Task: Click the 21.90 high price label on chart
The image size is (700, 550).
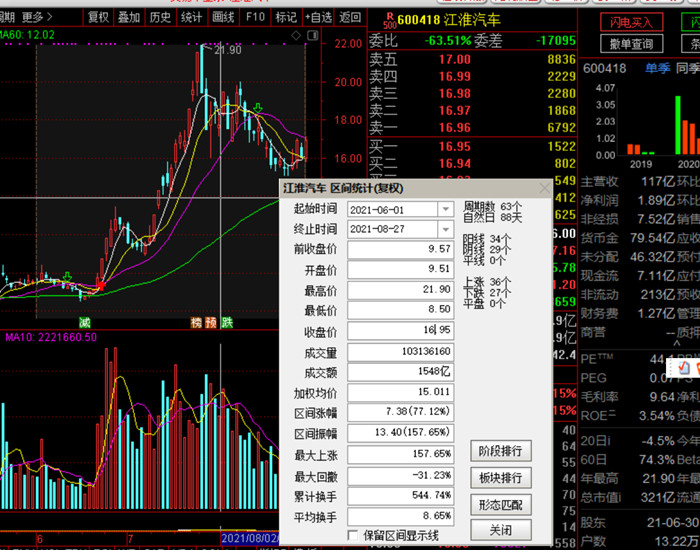Action: point(228,50)
